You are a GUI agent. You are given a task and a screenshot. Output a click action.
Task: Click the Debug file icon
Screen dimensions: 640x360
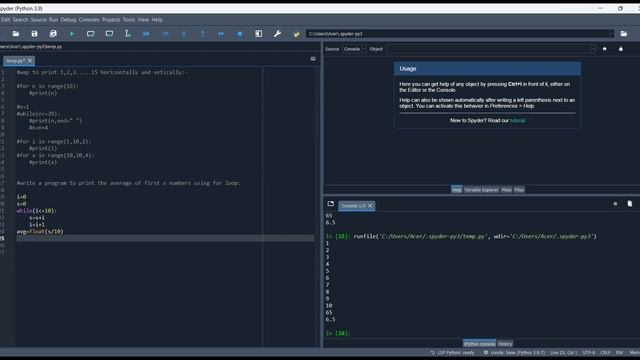pos(147,34)
